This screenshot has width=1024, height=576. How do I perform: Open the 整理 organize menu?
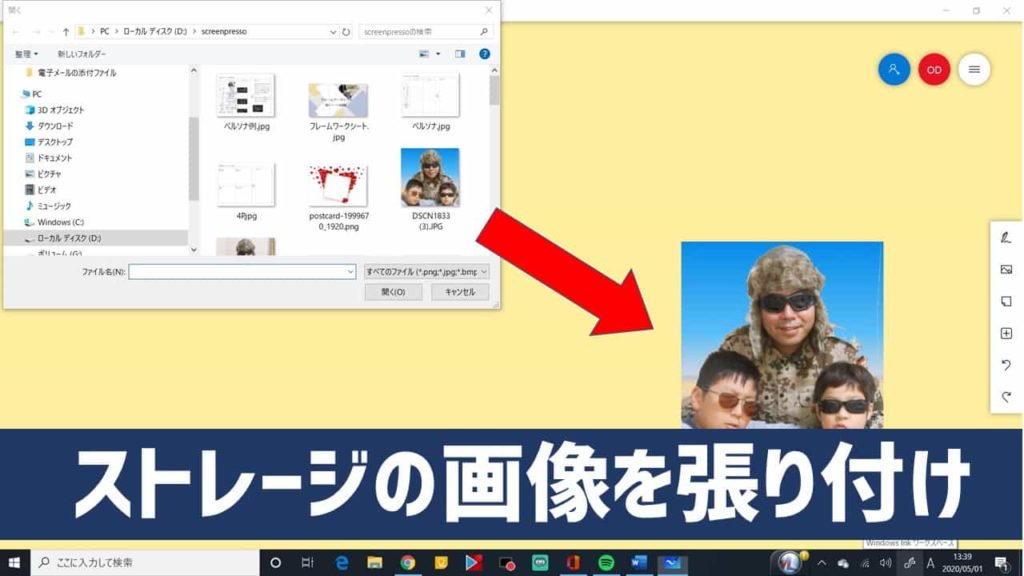click(x=27, y=54)
